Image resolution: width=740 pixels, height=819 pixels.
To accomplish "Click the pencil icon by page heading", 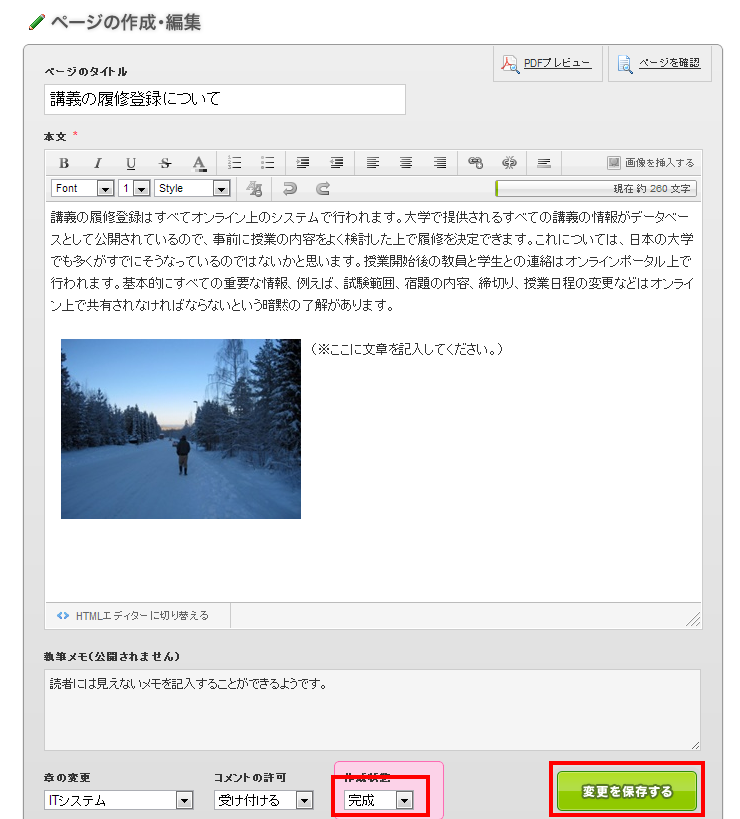I will (x=37, y=22).
